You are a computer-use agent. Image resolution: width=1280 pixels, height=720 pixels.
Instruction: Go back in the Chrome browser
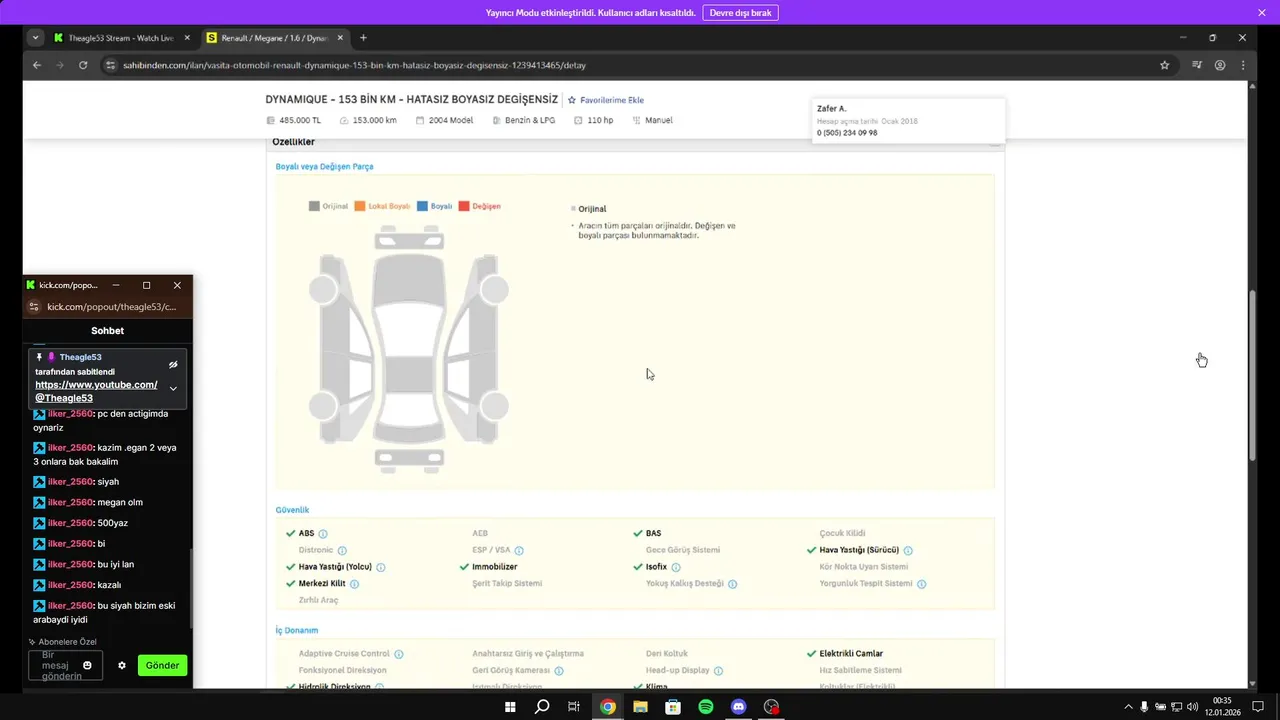[37, 65]
